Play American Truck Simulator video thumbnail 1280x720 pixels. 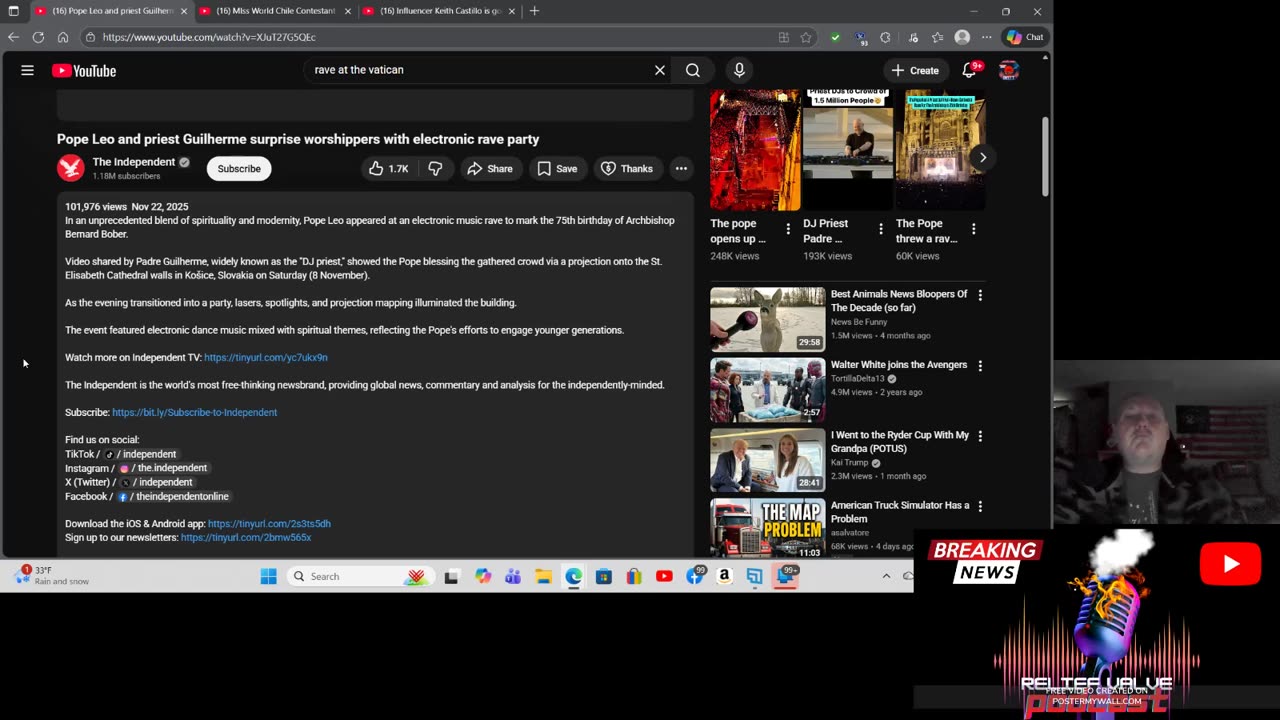768,528
